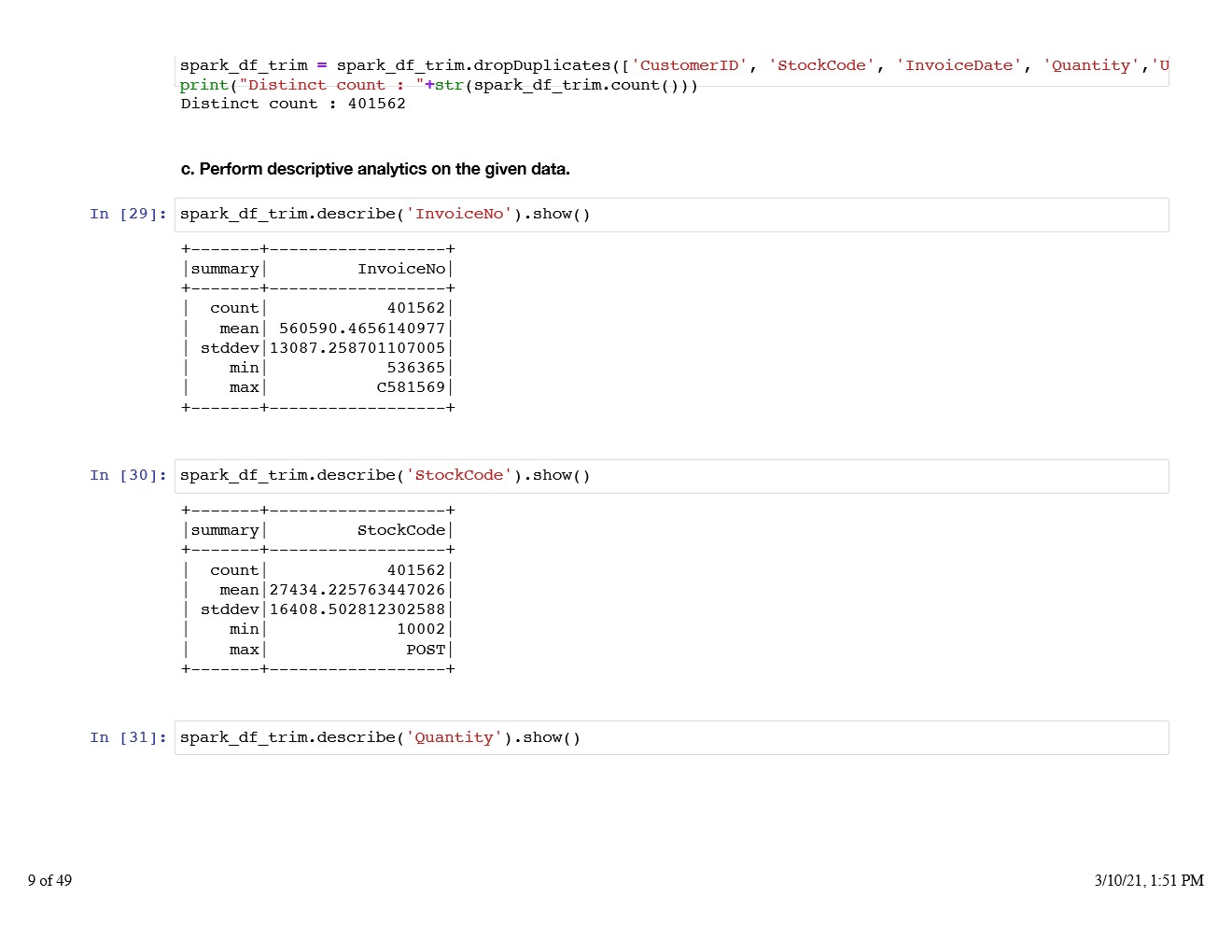Screen dimensions: 1232x952
Task: Click the StockCode max value POST
Action: (x=426, y=650)
